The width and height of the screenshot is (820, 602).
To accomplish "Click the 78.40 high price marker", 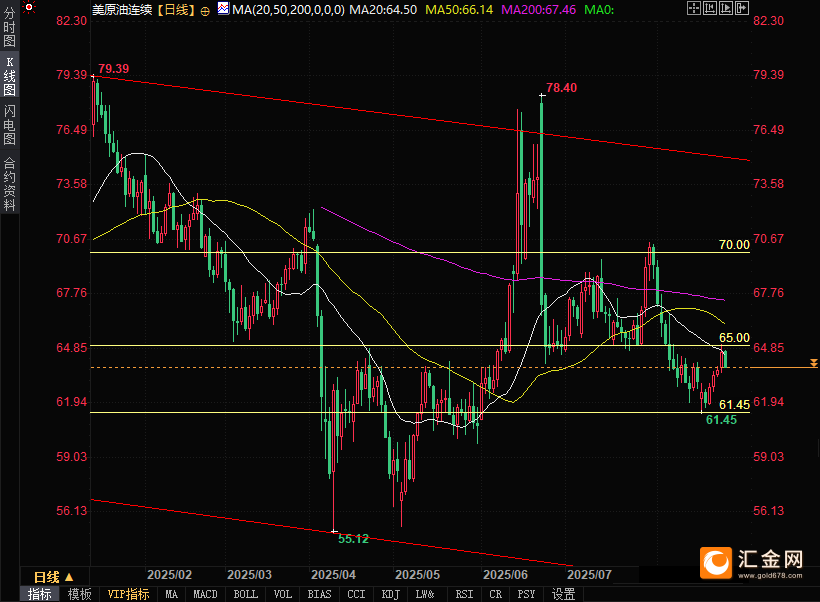I will tap(561, 87).
